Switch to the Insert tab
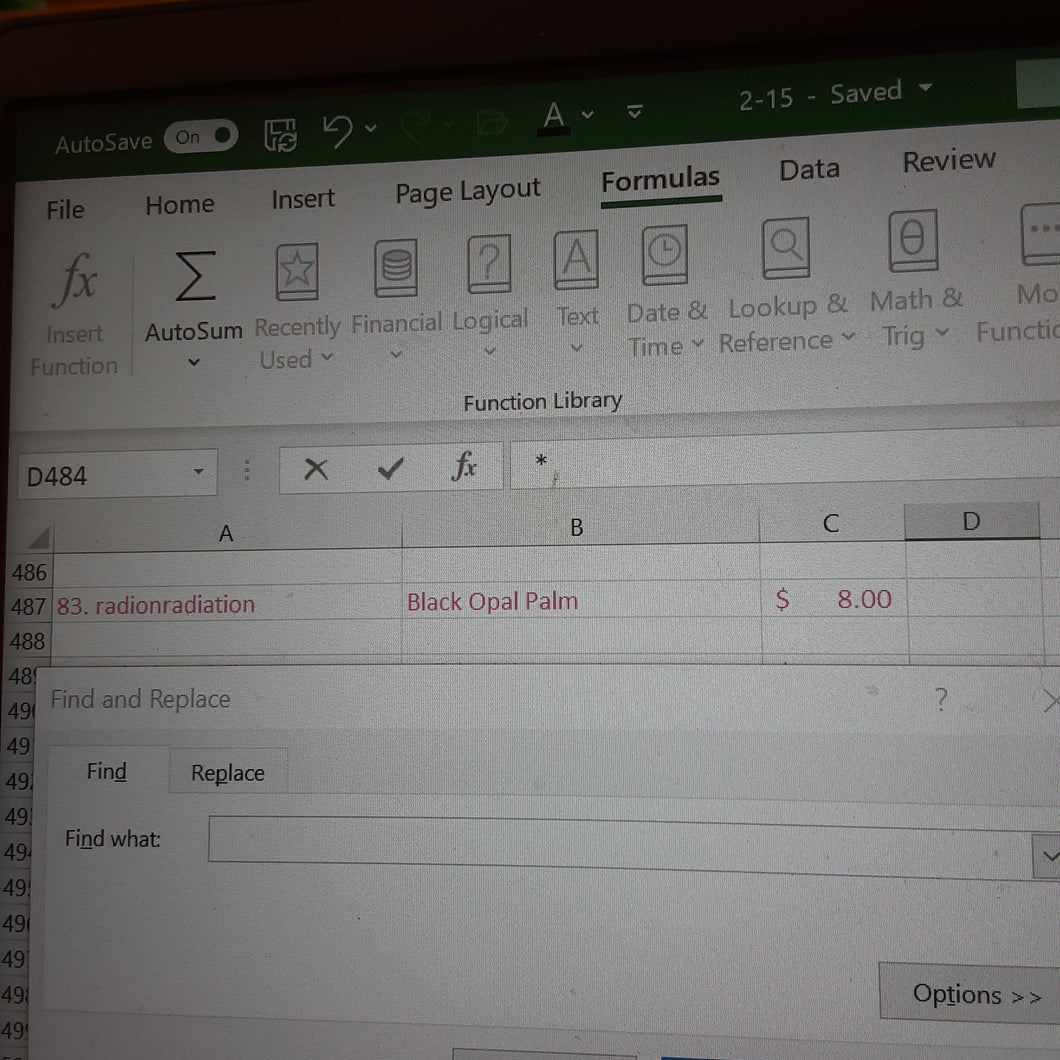The image size is (1060, 1060). pos(303,199)
